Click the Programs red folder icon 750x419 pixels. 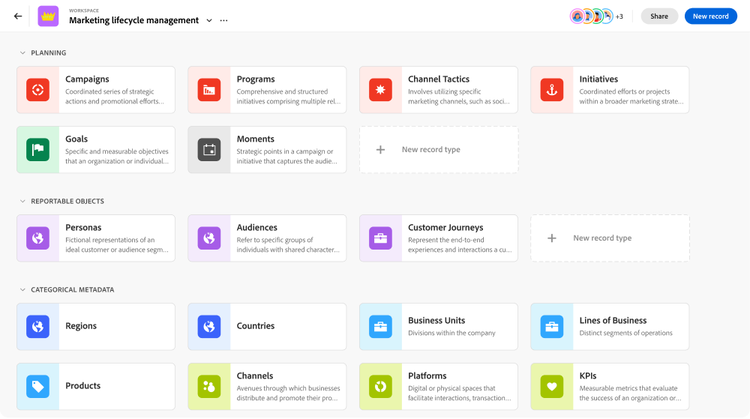pos(209,90)
